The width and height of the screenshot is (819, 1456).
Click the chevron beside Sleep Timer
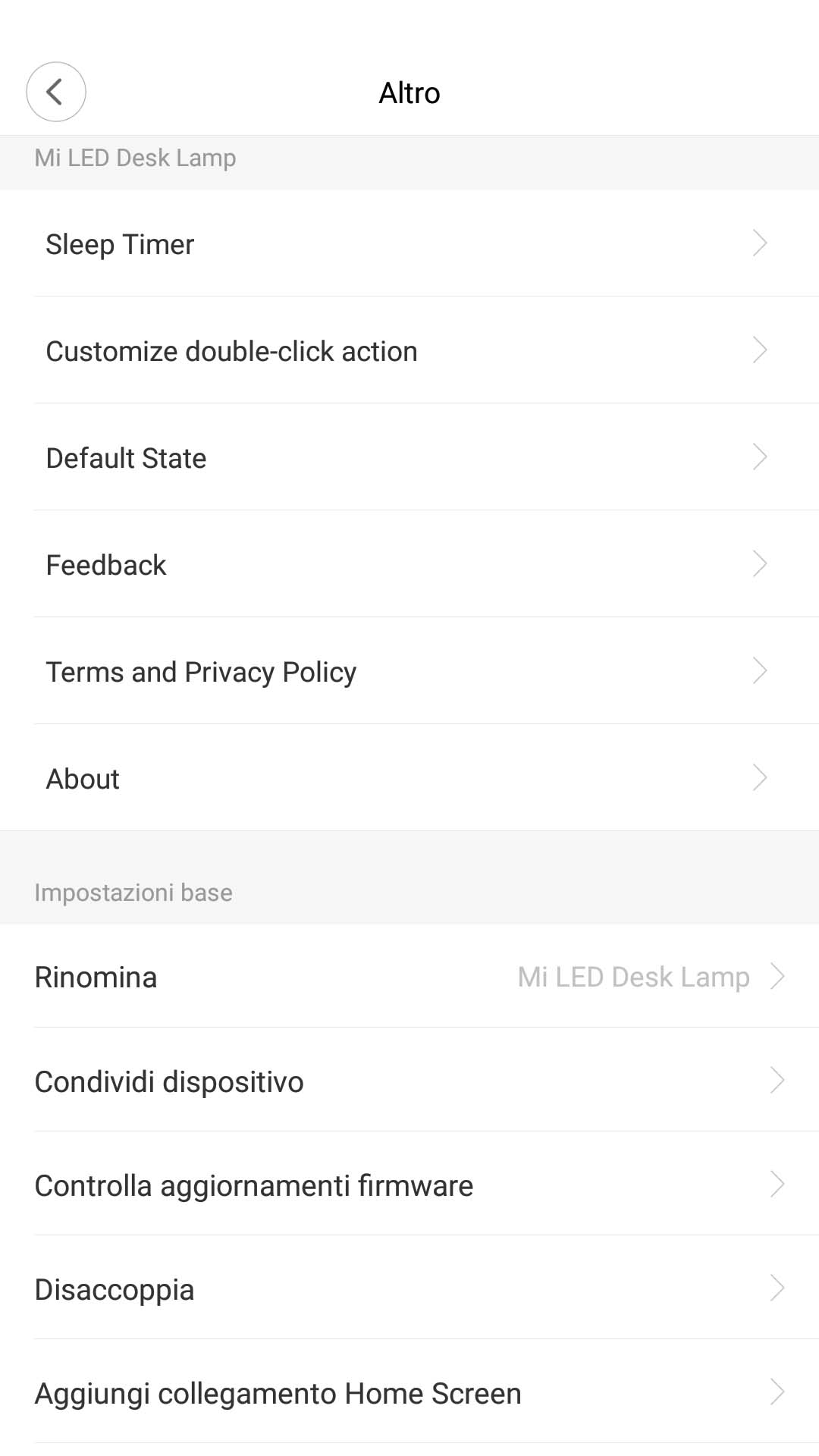coord(760,243)
